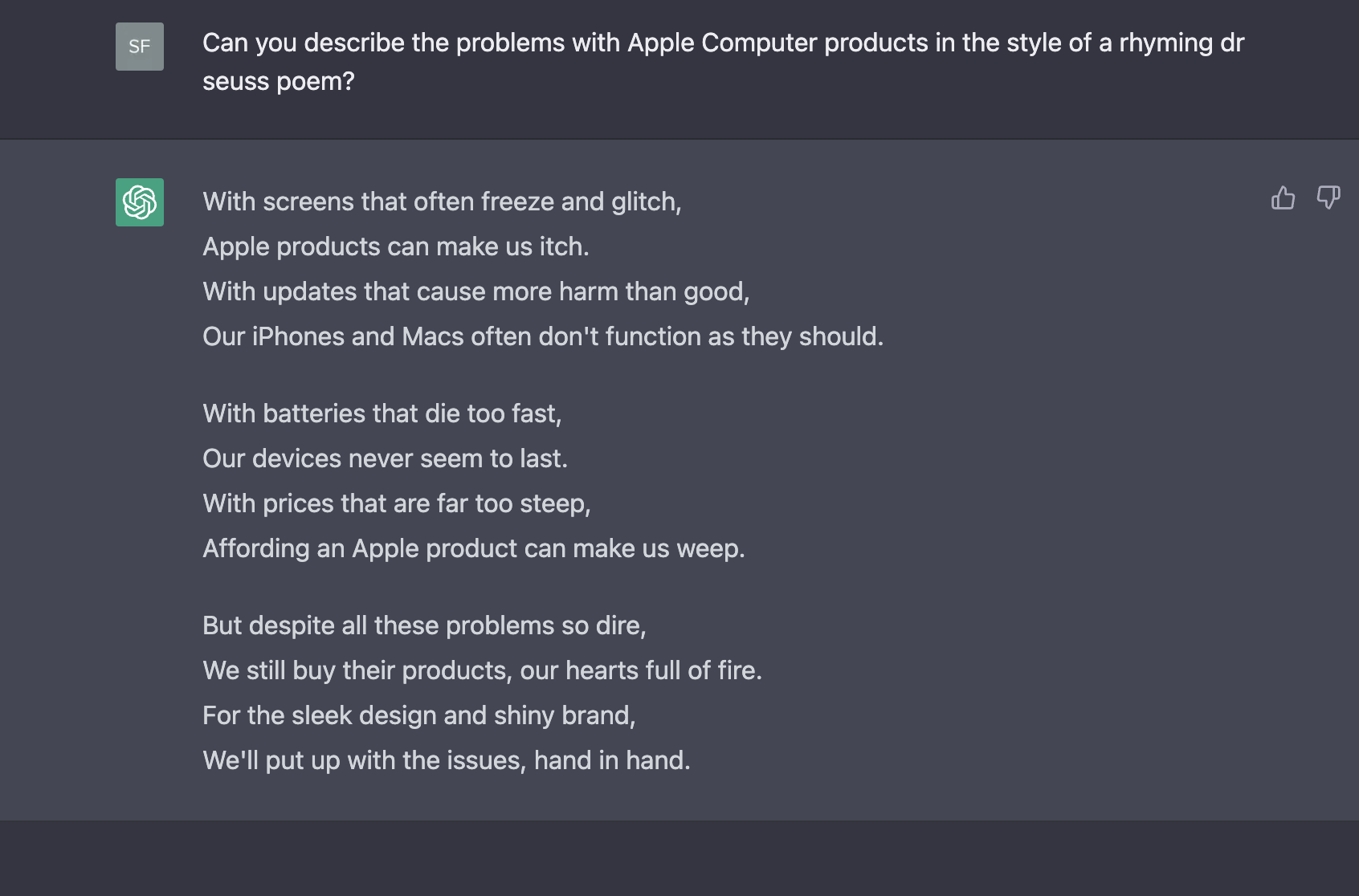
Task: Click the user prompt line mentioning Apple Computer
Action: tap(723, 43)
